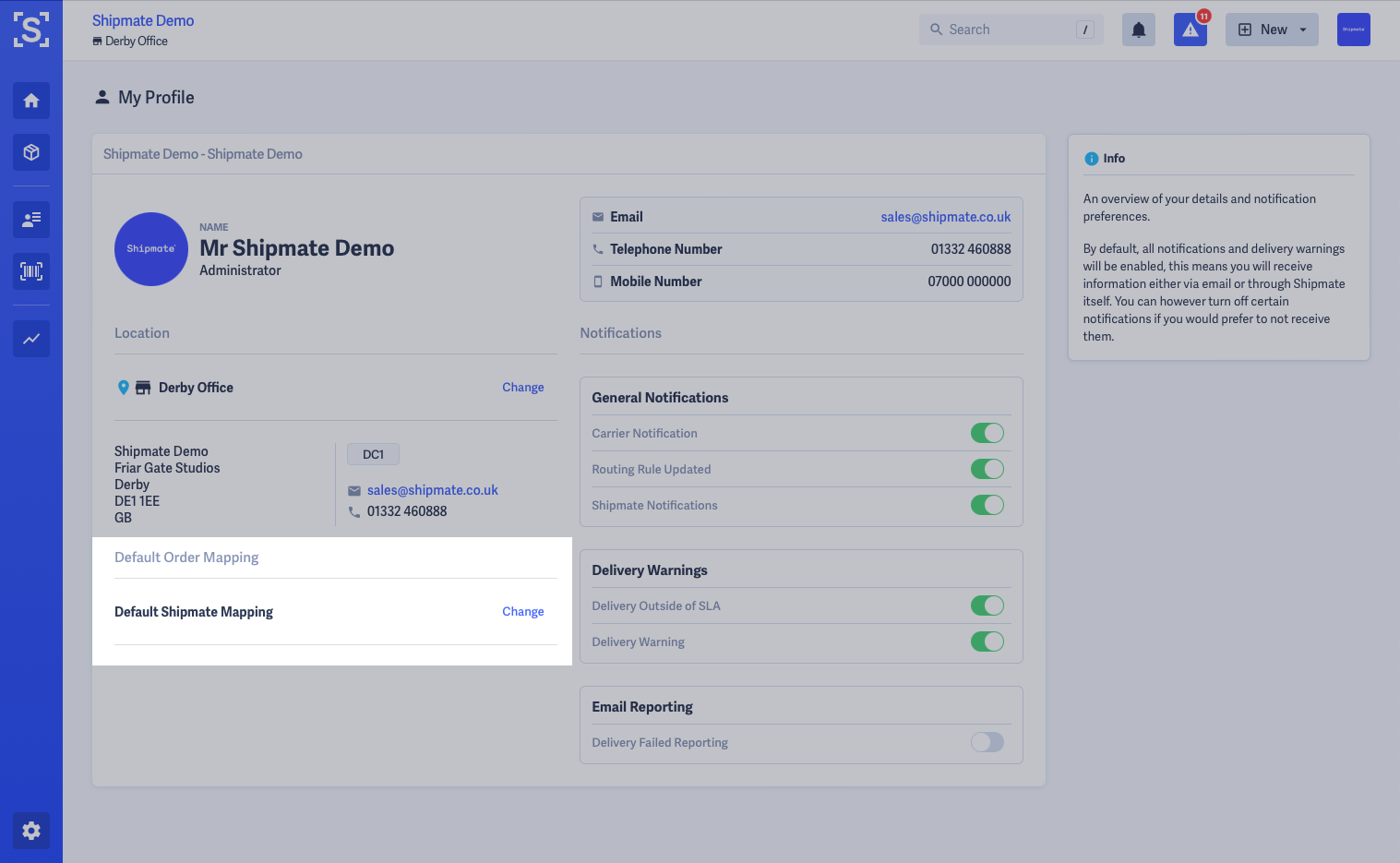Click the DE1 1EE postcode
Viewport: 1400px width, 863px height.
tap(137, 501)
